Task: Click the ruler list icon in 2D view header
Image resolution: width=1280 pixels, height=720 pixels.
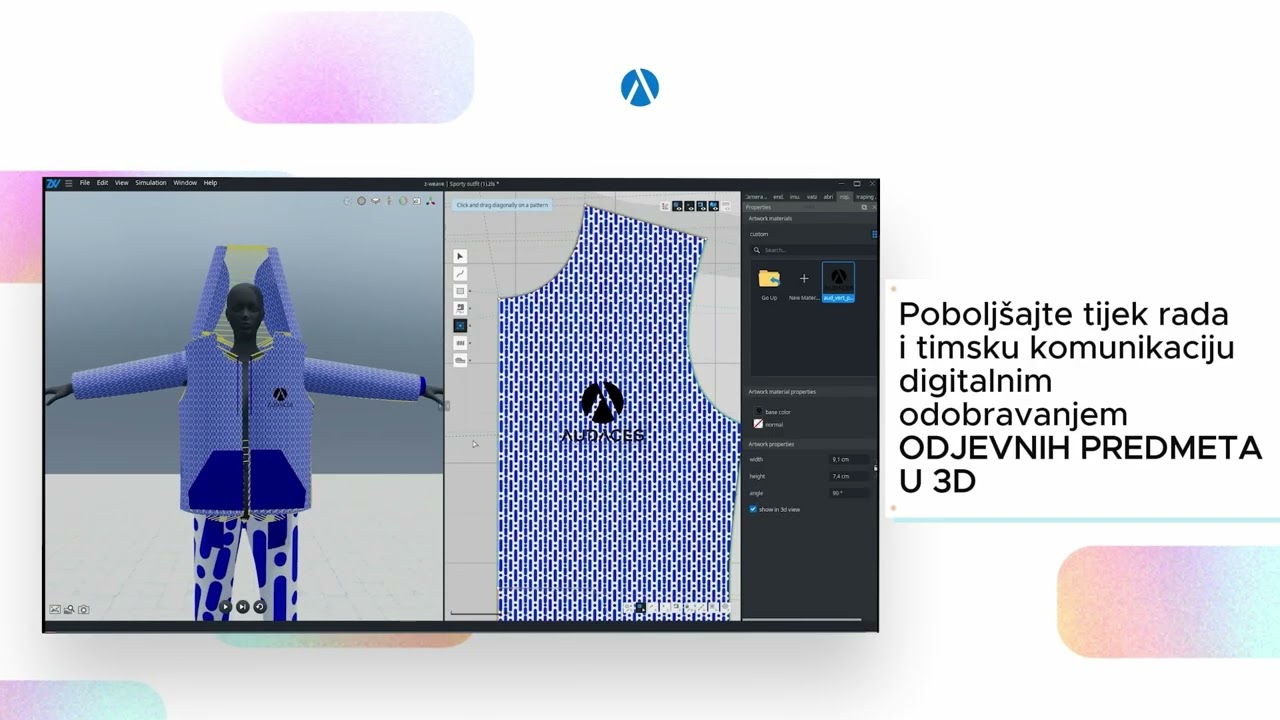Action: (665, 206)
